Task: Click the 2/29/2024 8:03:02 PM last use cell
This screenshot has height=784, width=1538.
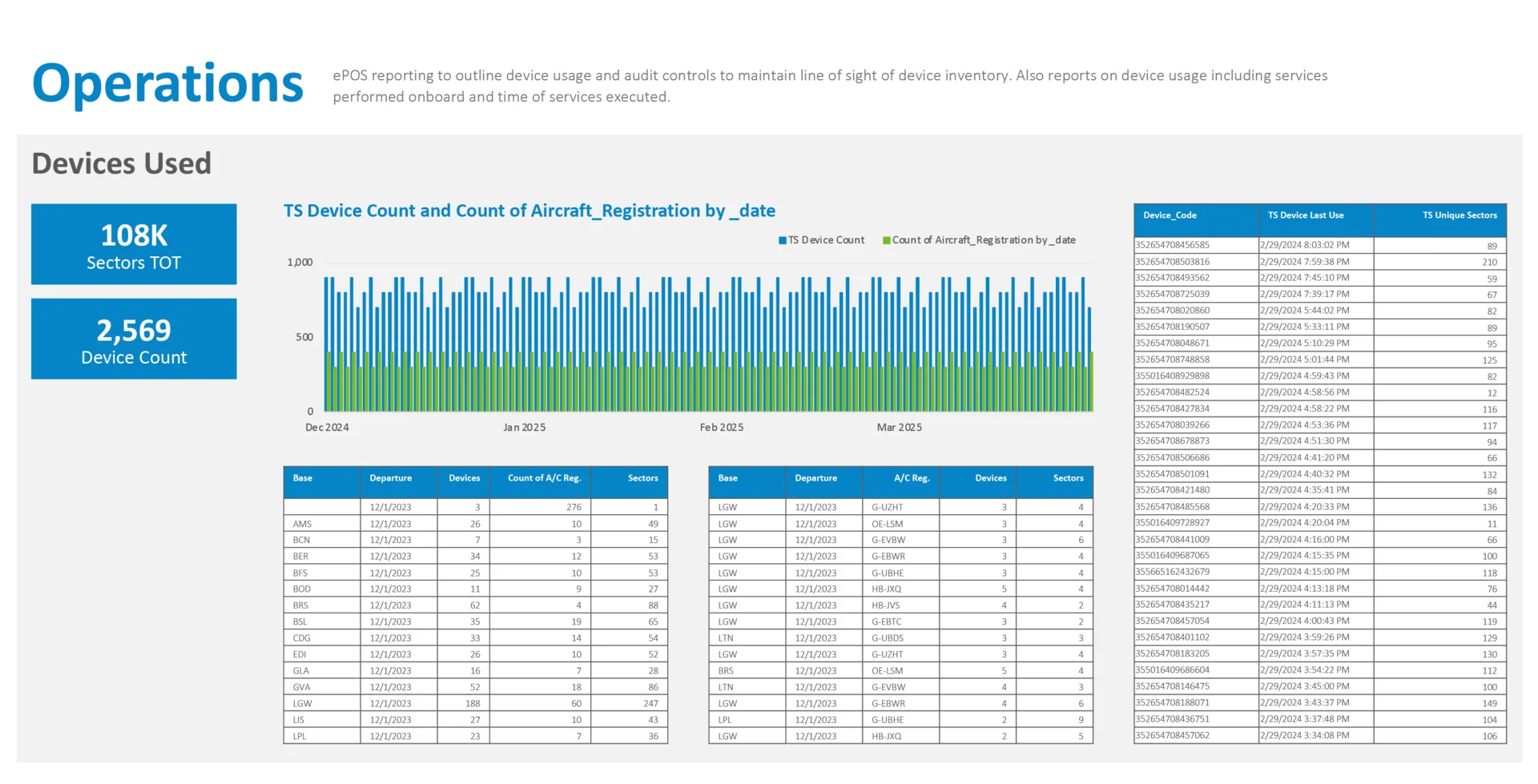Action: click(1305, 245)
